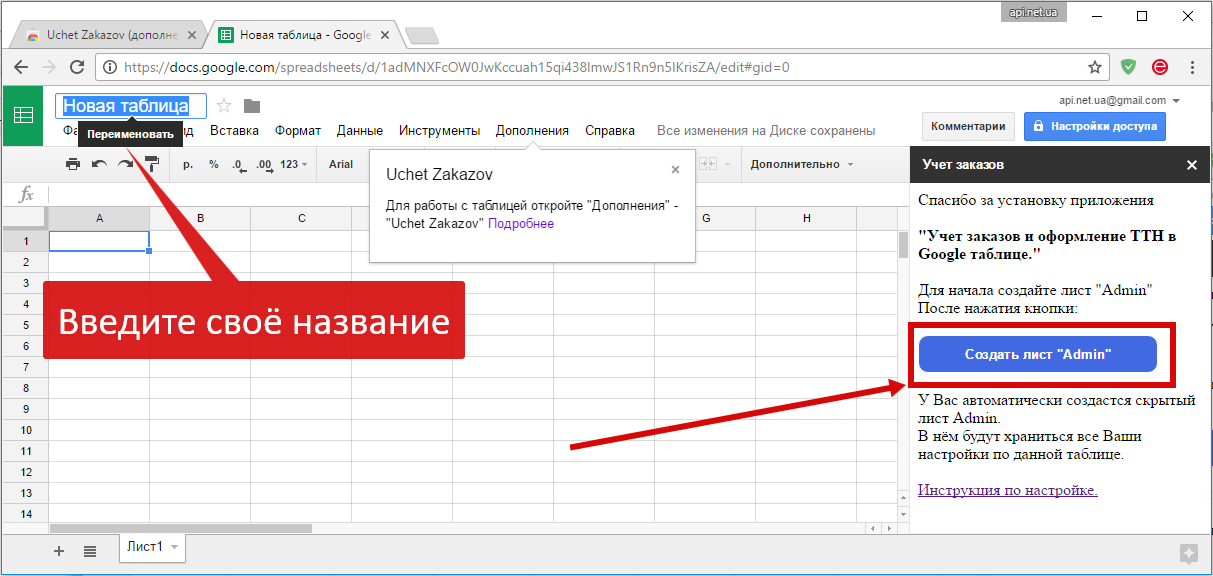The width and height of the screenshot is (1213, 576).
Task: Open the Chrome three-dot menu
Action: [x=1192, y=67]
